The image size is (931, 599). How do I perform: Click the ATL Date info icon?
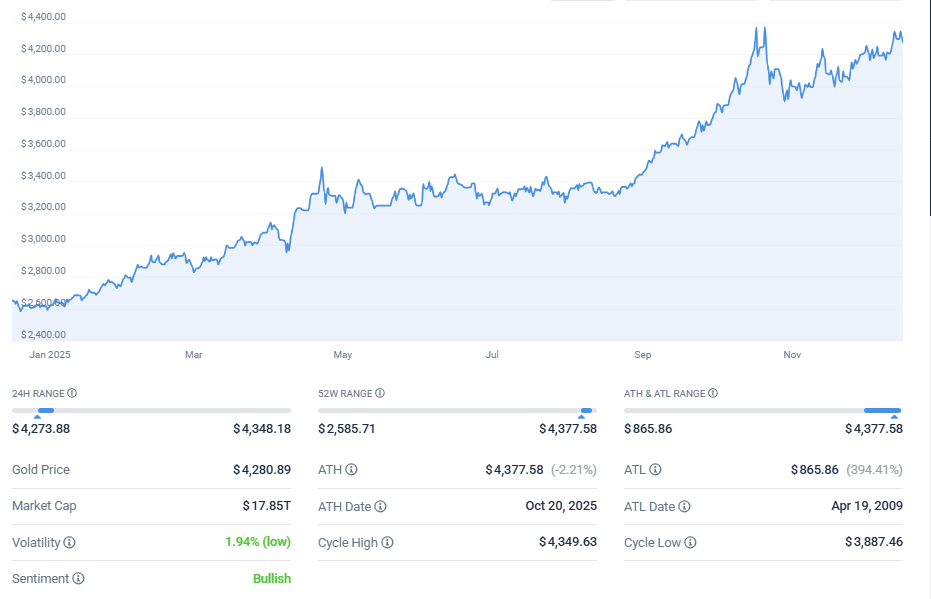(x=684, y=506)
